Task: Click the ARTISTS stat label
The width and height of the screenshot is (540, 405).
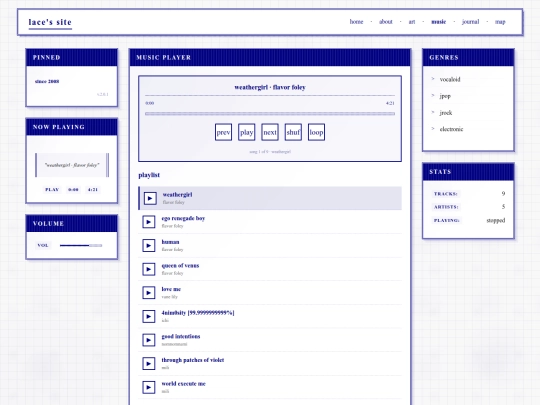Action: [446, 207]
